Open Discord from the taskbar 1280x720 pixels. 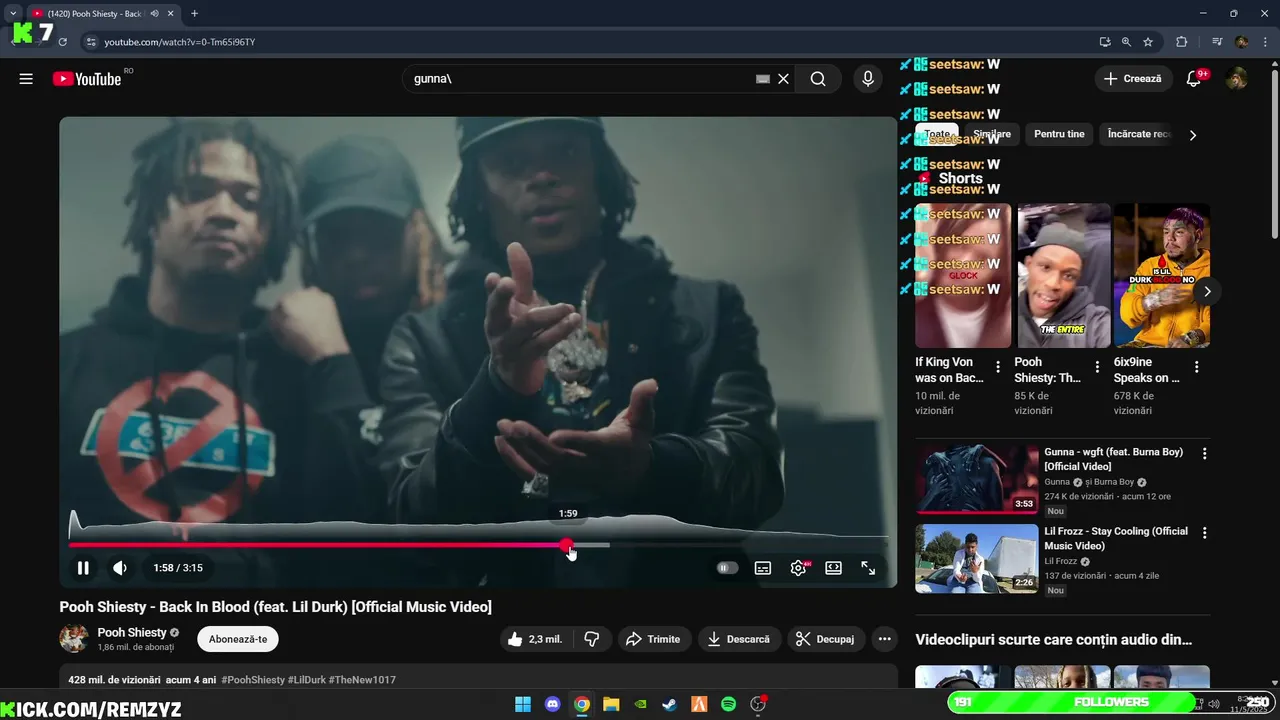(x=553, y=704)
